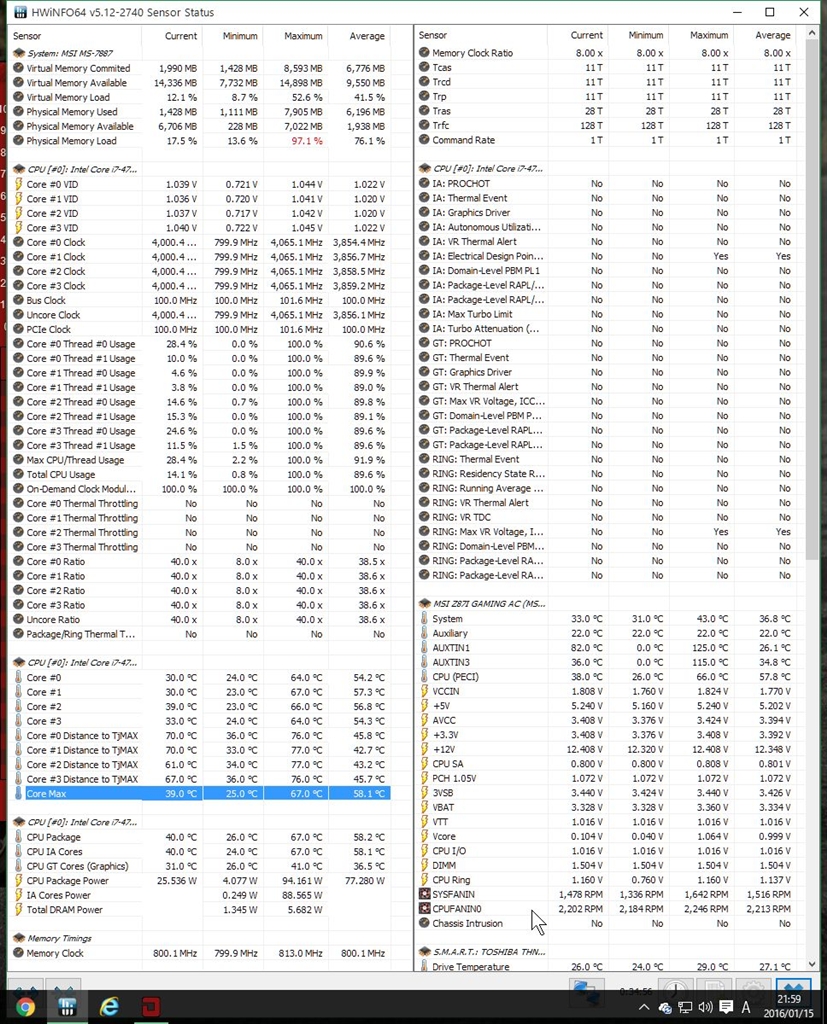The height and width of the screenshot is (1024, 827).
Task: Click the Maximum header above Virtual Memory values
Action: tap(303, 36)
